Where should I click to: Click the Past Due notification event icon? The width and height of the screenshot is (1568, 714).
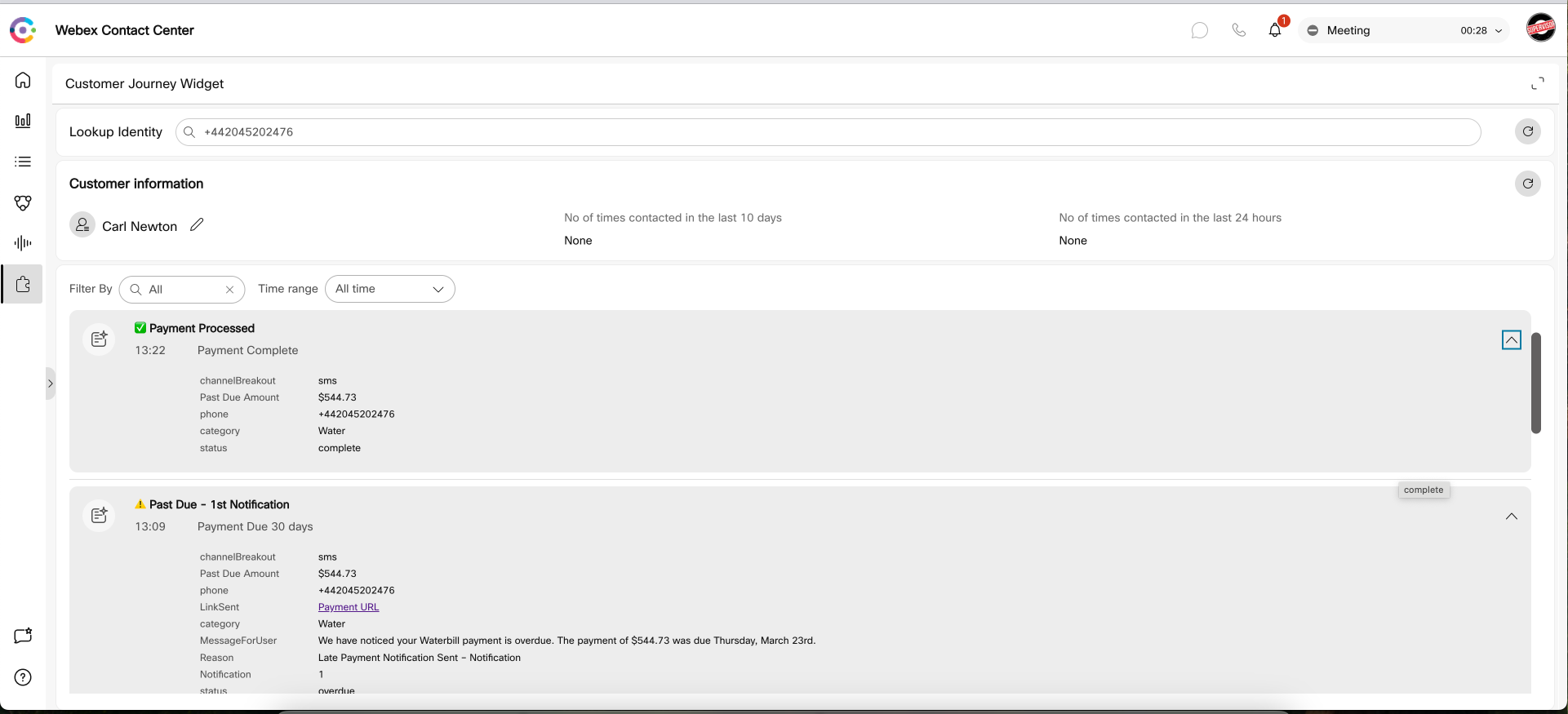[x=99, y=515]
